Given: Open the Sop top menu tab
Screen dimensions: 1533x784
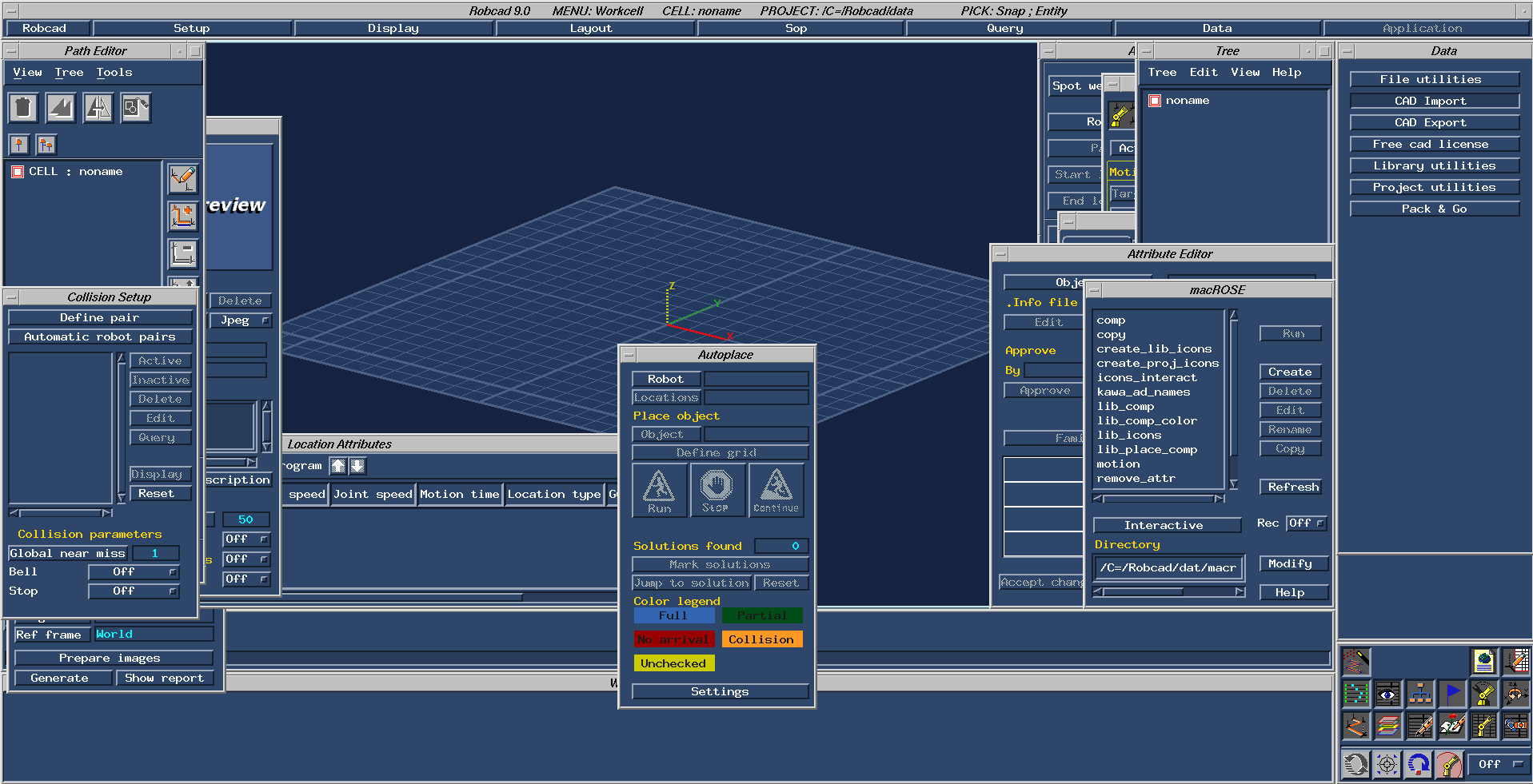Looking at the screenshot, I should [800, 28].
